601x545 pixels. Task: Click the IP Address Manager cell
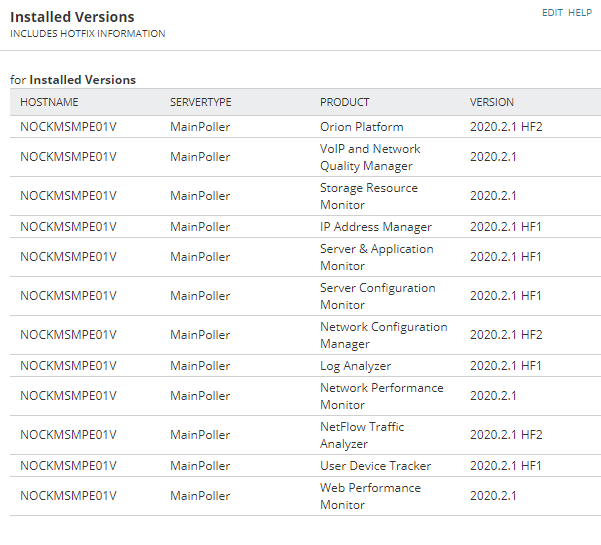click(376, 227)
